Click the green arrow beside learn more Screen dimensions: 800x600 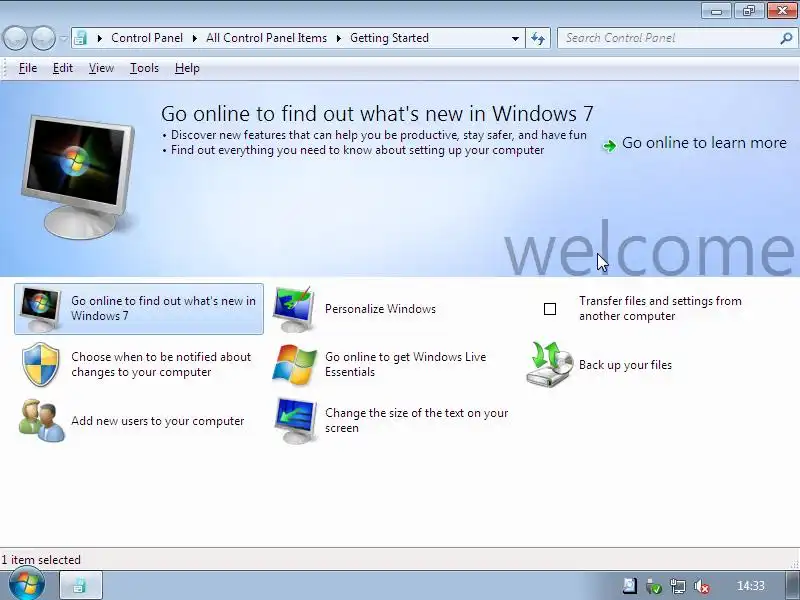pyautogui.click(x=609, y=146)
